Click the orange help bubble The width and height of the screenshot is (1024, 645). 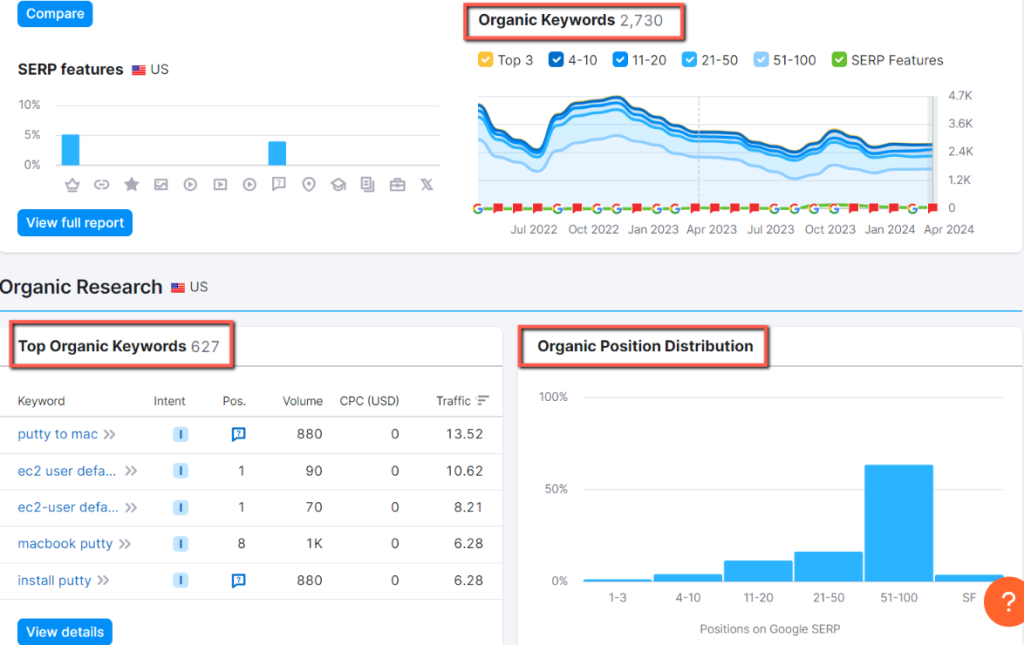click(1005, 601)
